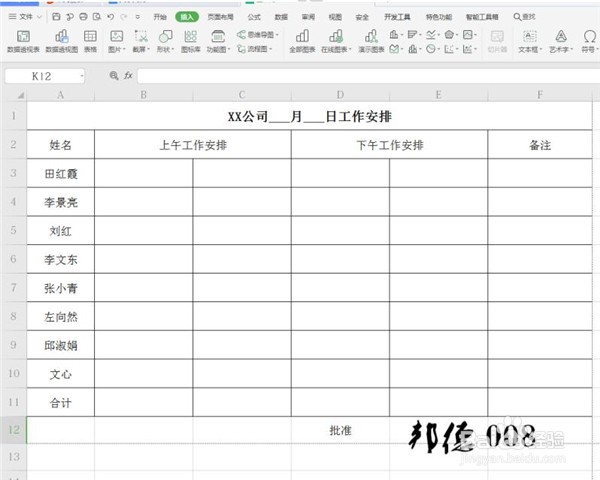Switch to the 页面布局 tab
The height and width of the screenshot is (480, 600).
pos(220,17)
